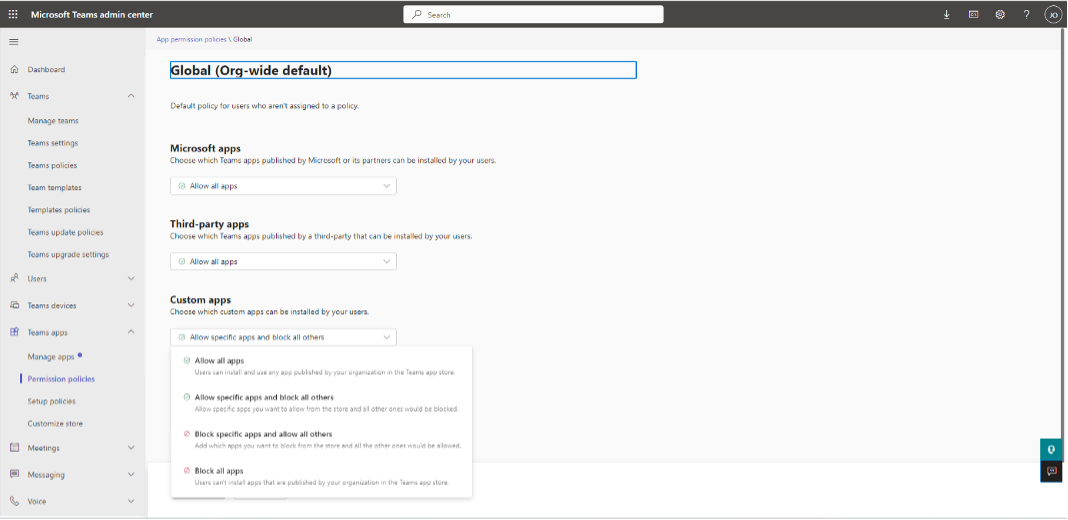1068x520 pixels.
Task: Click the Voice phone icon
Action: [14, 501]
